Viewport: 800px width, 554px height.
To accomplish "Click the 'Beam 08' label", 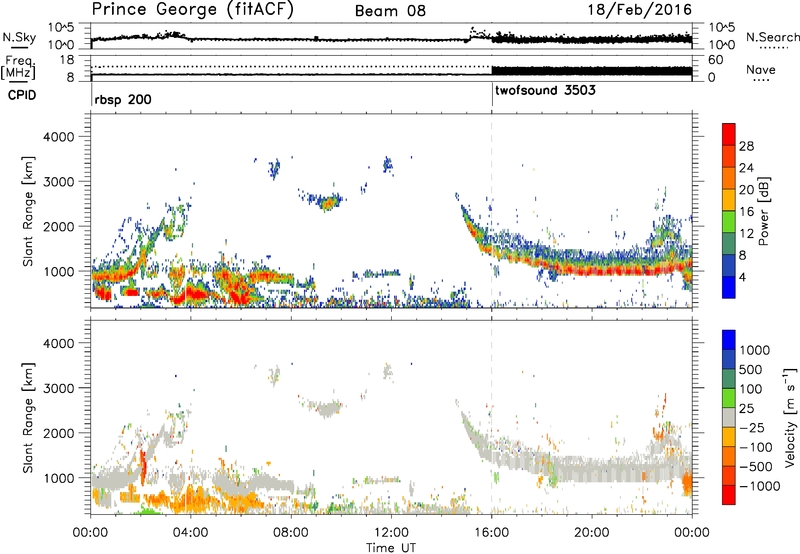I will point(390,11).
